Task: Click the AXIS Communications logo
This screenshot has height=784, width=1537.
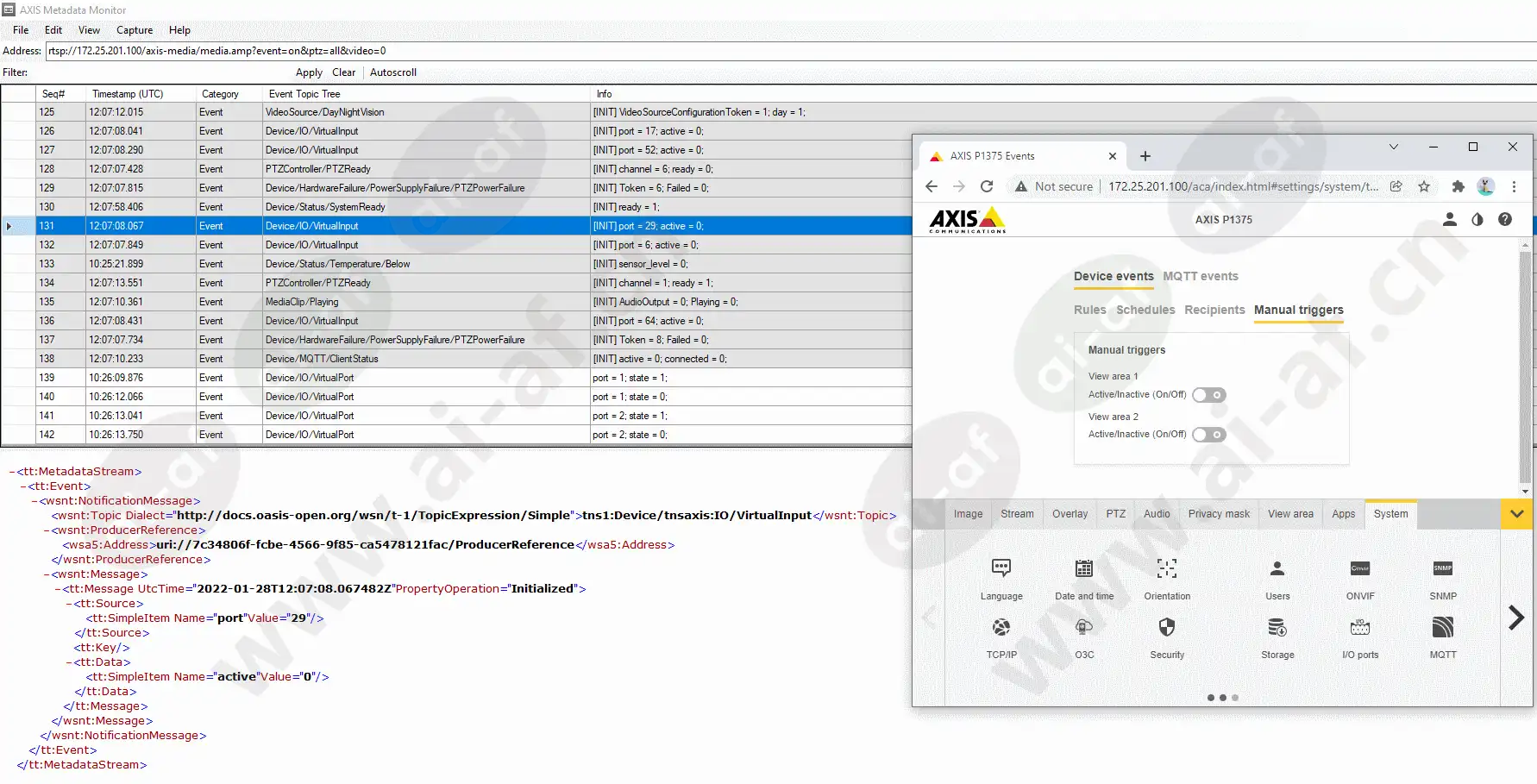Action: click(968, 220)
